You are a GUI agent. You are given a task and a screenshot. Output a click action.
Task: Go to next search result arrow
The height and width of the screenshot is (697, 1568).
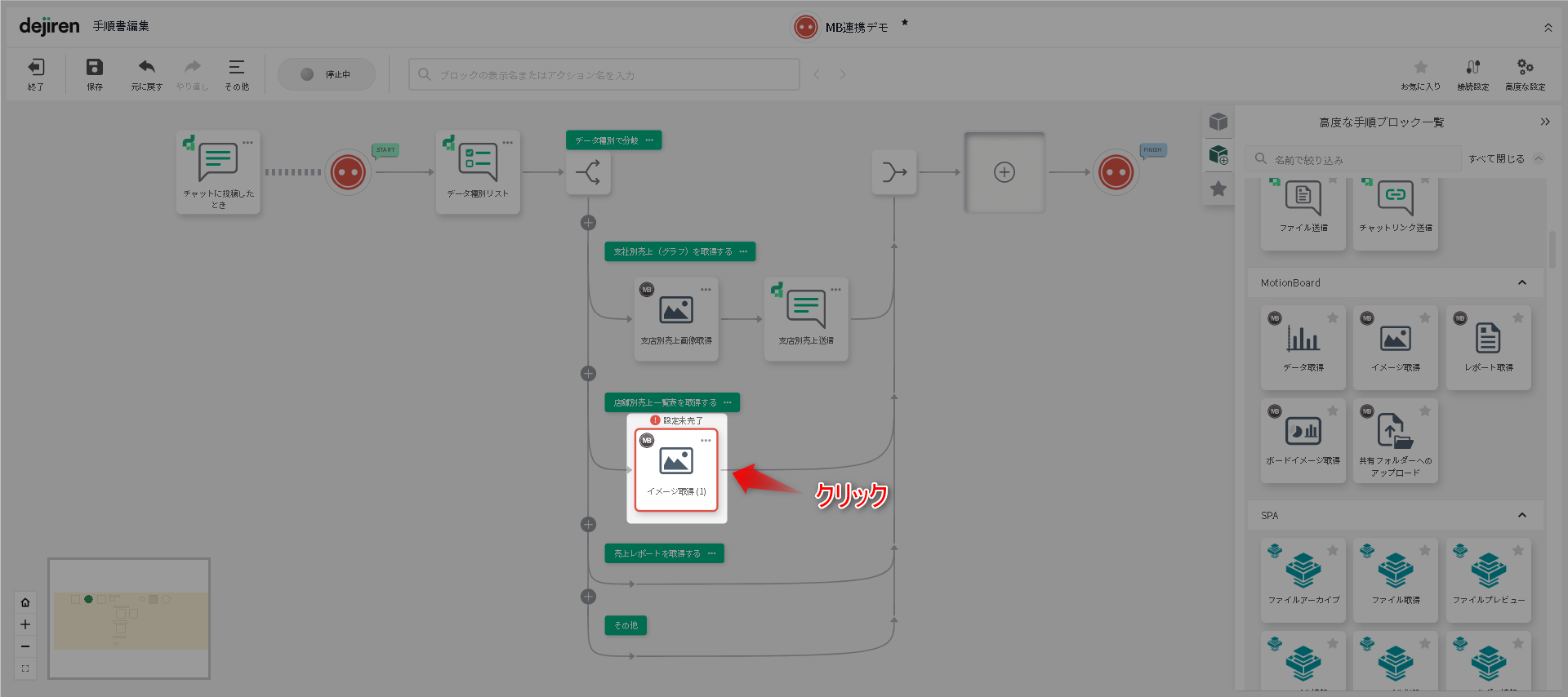coord(843,74)
